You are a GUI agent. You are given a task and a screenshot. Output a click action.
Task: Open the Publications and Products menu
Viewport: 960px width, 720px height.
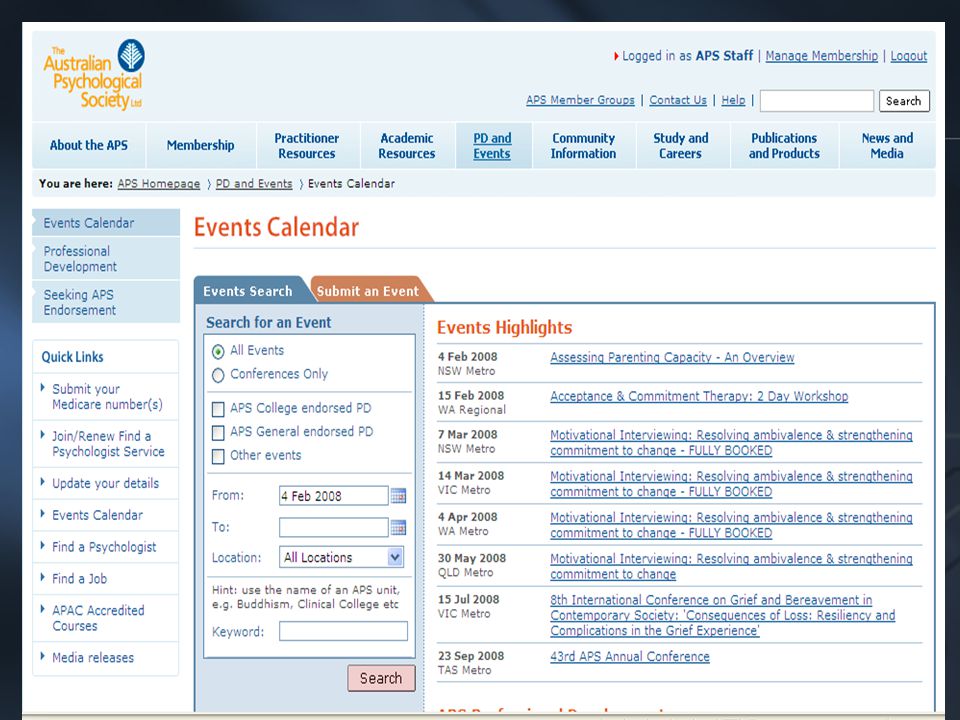(x=784, y=146)
